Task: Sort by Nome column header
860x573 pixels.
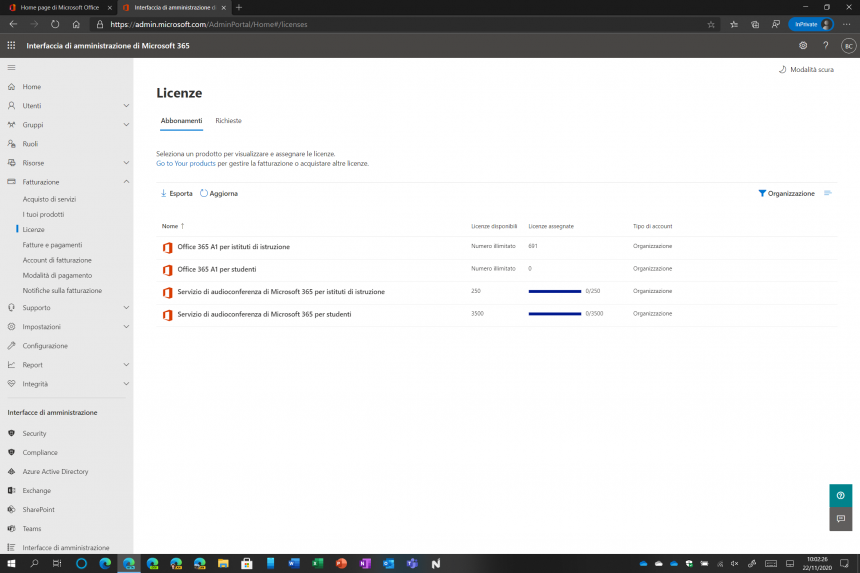Action: coord(173,226)
